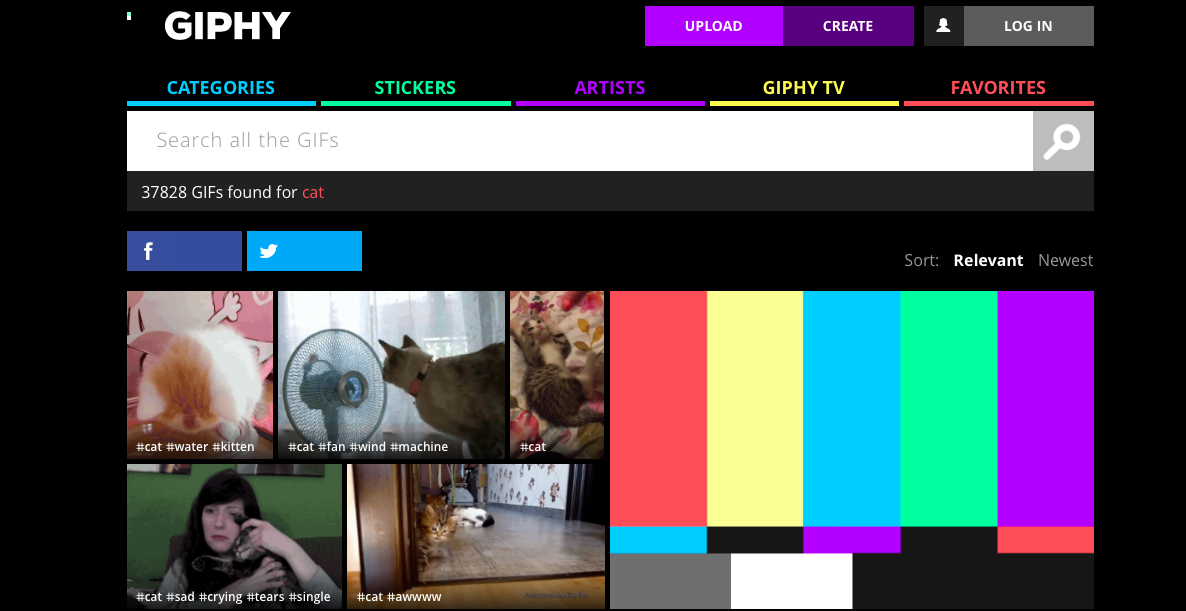Open the Categories tab
The width and height of the screenshot is (1186, 611).
tap(221, 88)
